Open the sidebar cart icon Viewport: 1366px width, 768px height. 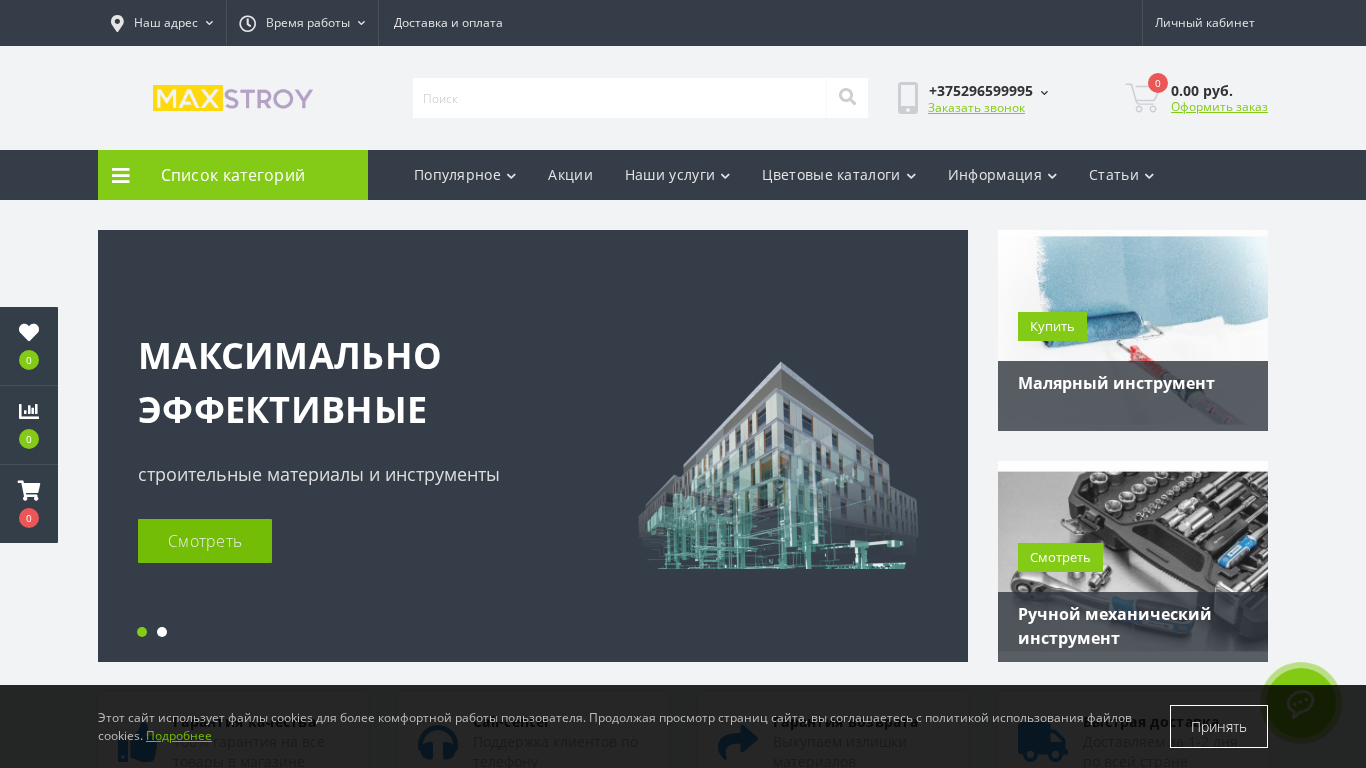click(x=29, y=491)
